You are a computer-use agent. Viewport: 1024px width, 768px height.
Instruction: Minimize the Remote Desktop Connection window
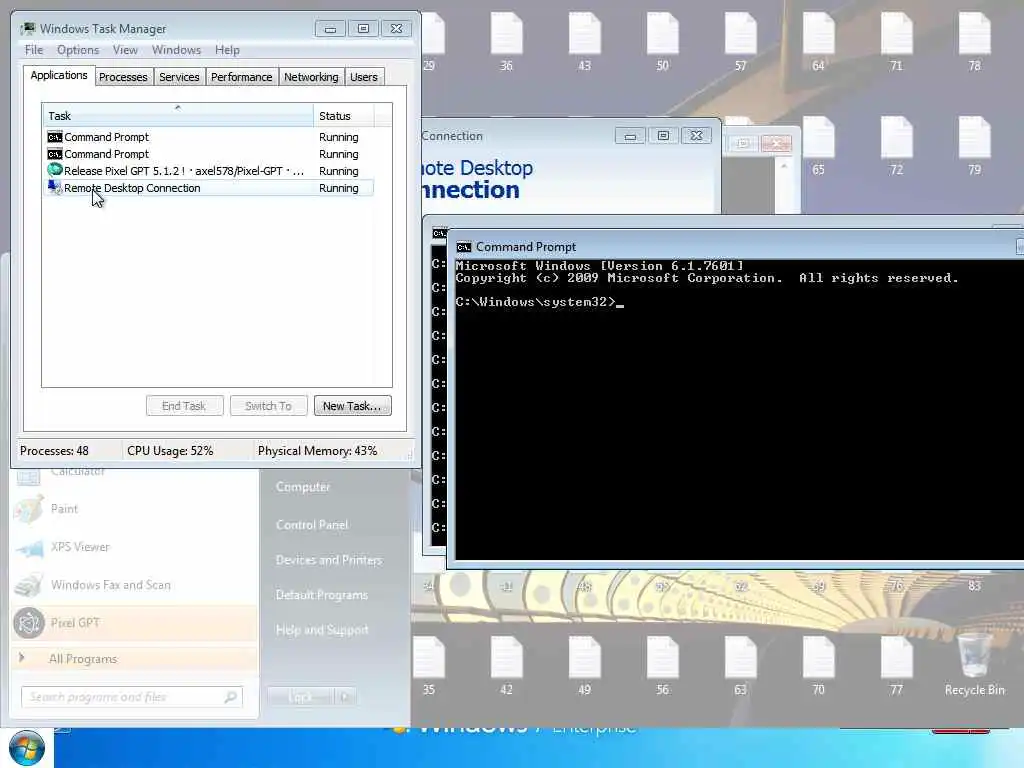pos(630,136)
